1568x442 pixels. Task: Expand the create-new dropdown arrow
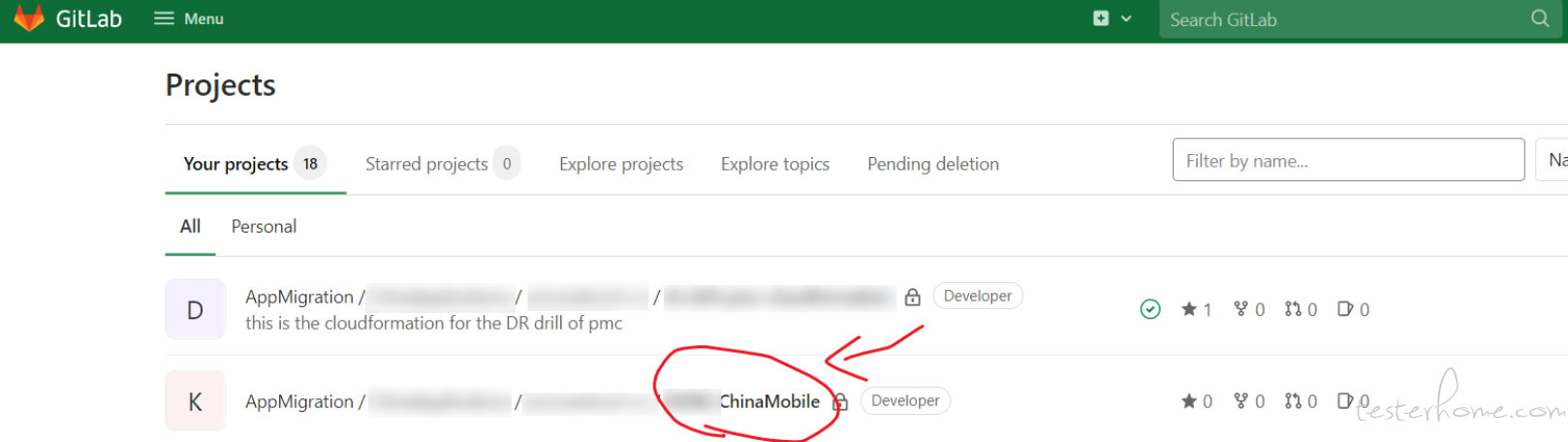pyautogui.click(x=1126, y=18)
